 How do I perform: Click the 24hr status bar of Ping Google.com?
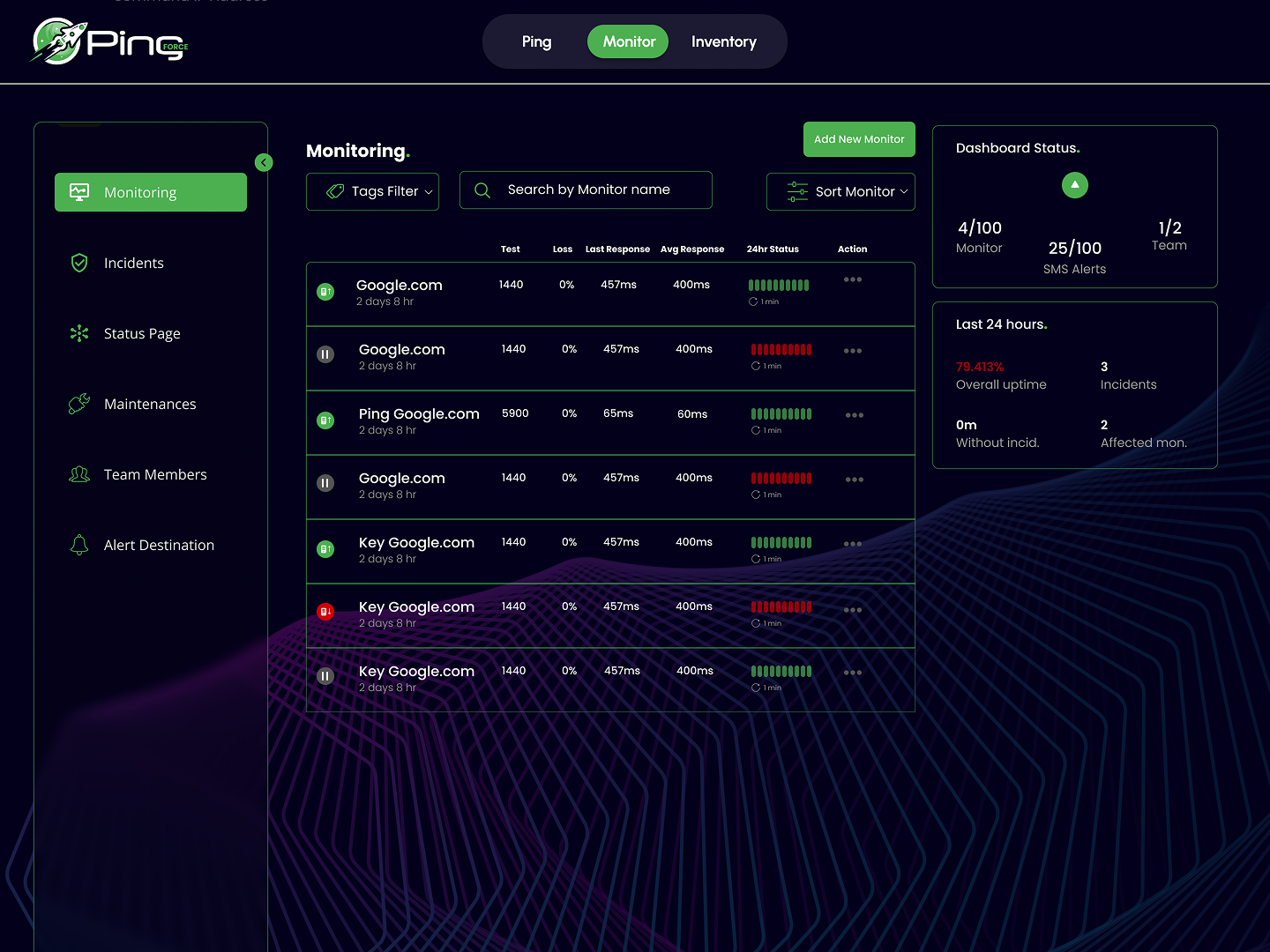pos(781,413)
